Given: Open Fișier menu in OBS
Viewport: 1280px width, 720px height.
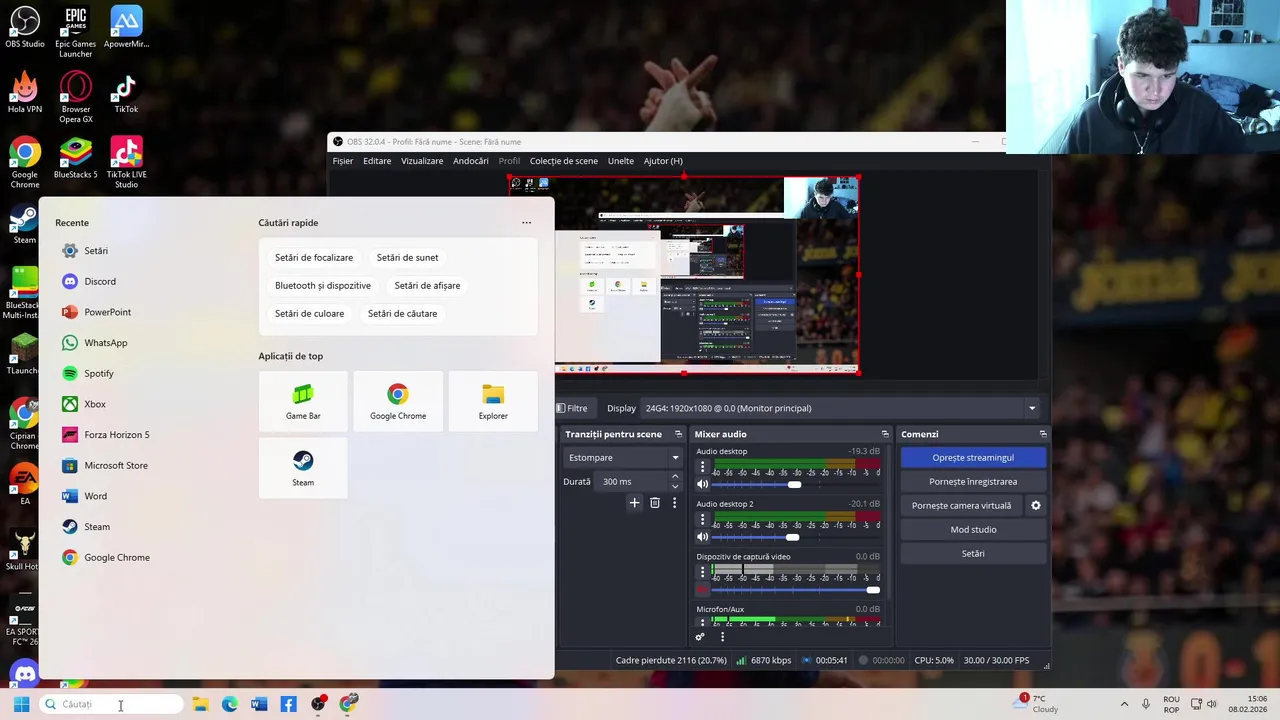Looking at the screenshot, I should coord(343,161).
